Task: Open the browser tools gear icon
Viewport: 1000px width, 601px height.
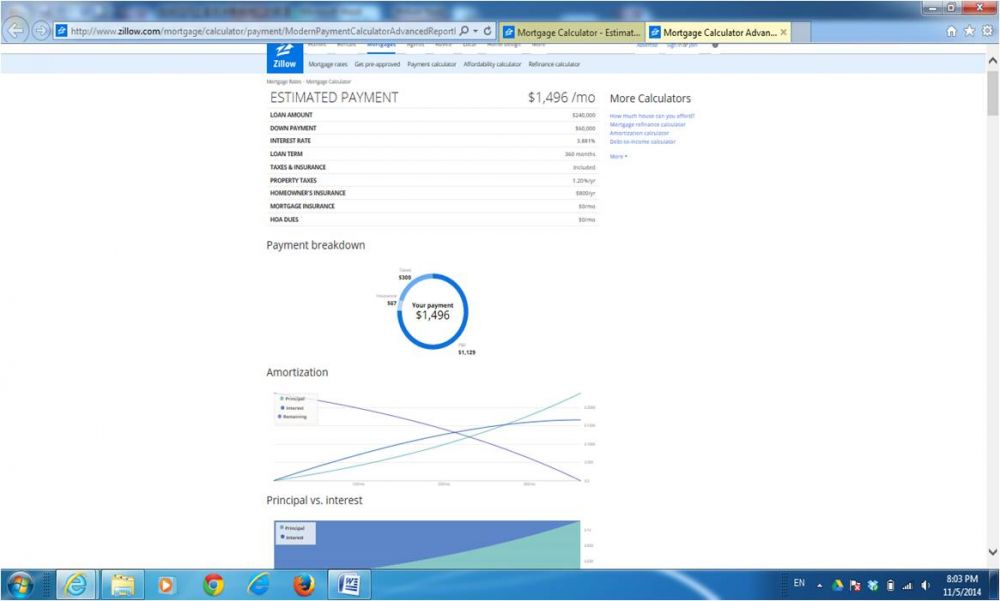Action: click(986, 31)
